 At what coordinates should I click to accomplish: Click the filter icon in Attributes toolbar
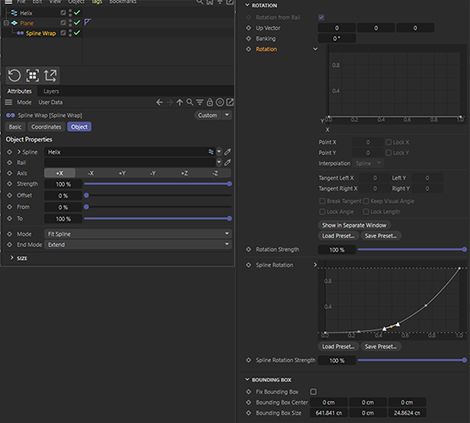tap(200, 102)
